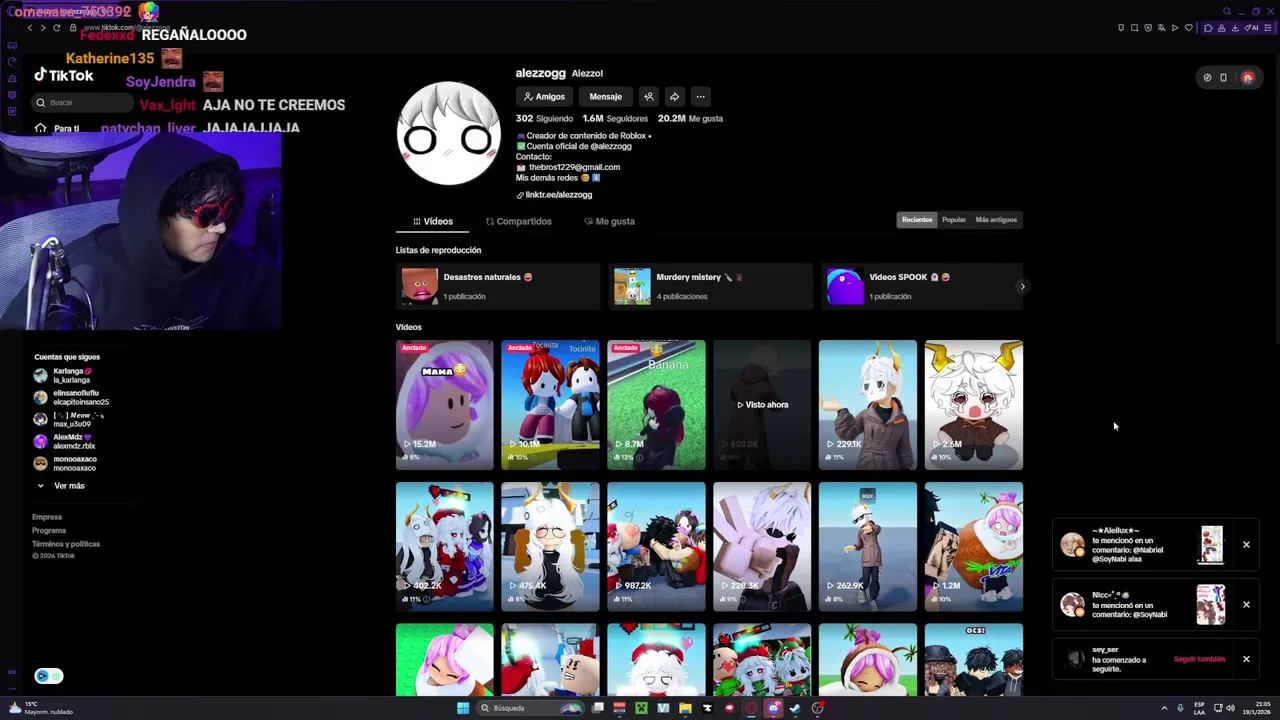Expand the Programa footer section
The image size is (1280, 720).
tap(49, 531)
